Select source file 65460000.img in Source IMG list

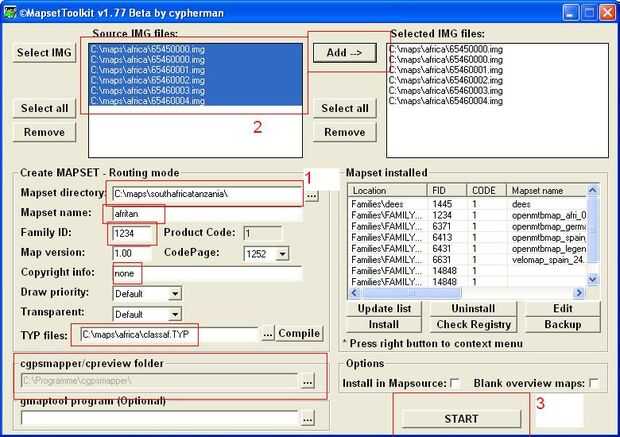[195, 60]
